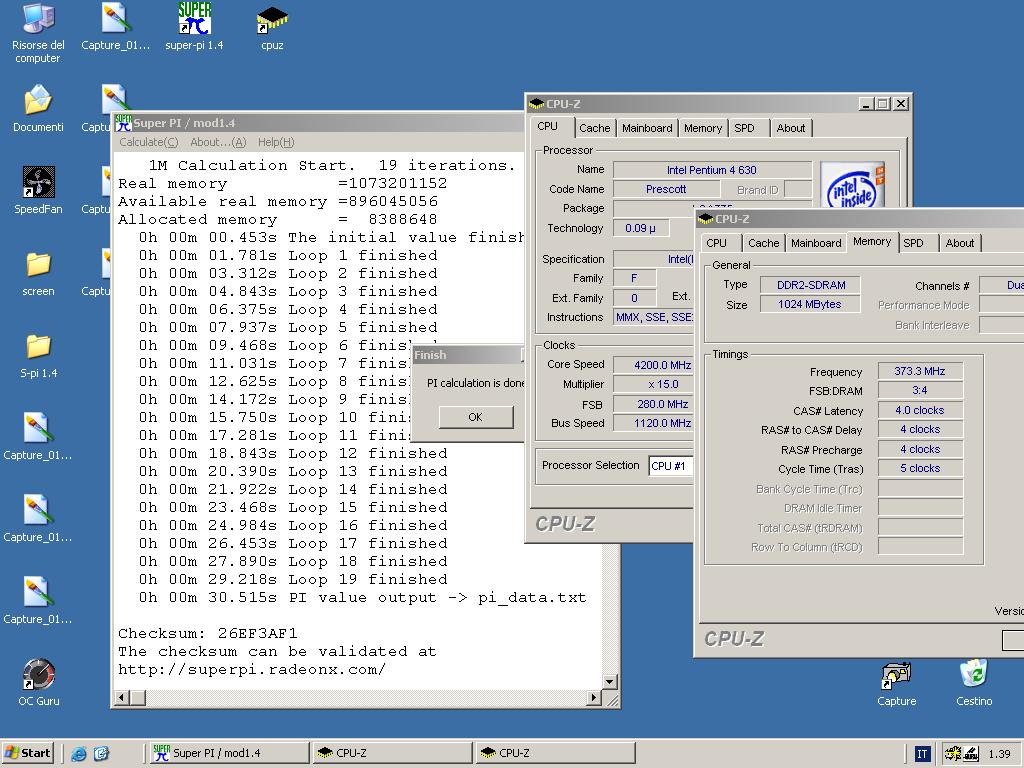1024x768 pixels.
Task: Click the processor Name field Intel Pentium 4 630
Action: (x=712, y=170)
